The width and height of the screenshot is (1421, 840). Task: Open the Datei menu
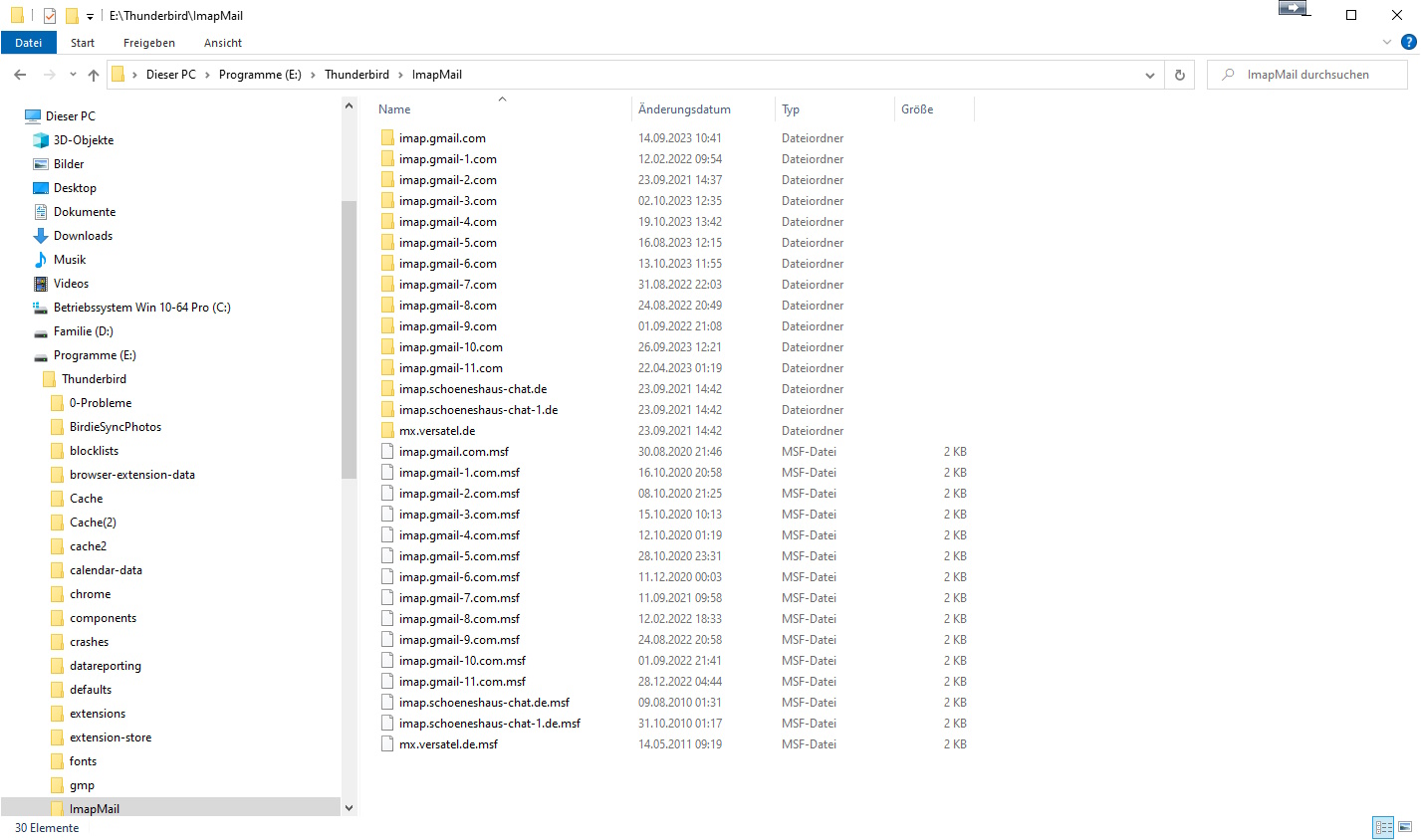(29, 43)
